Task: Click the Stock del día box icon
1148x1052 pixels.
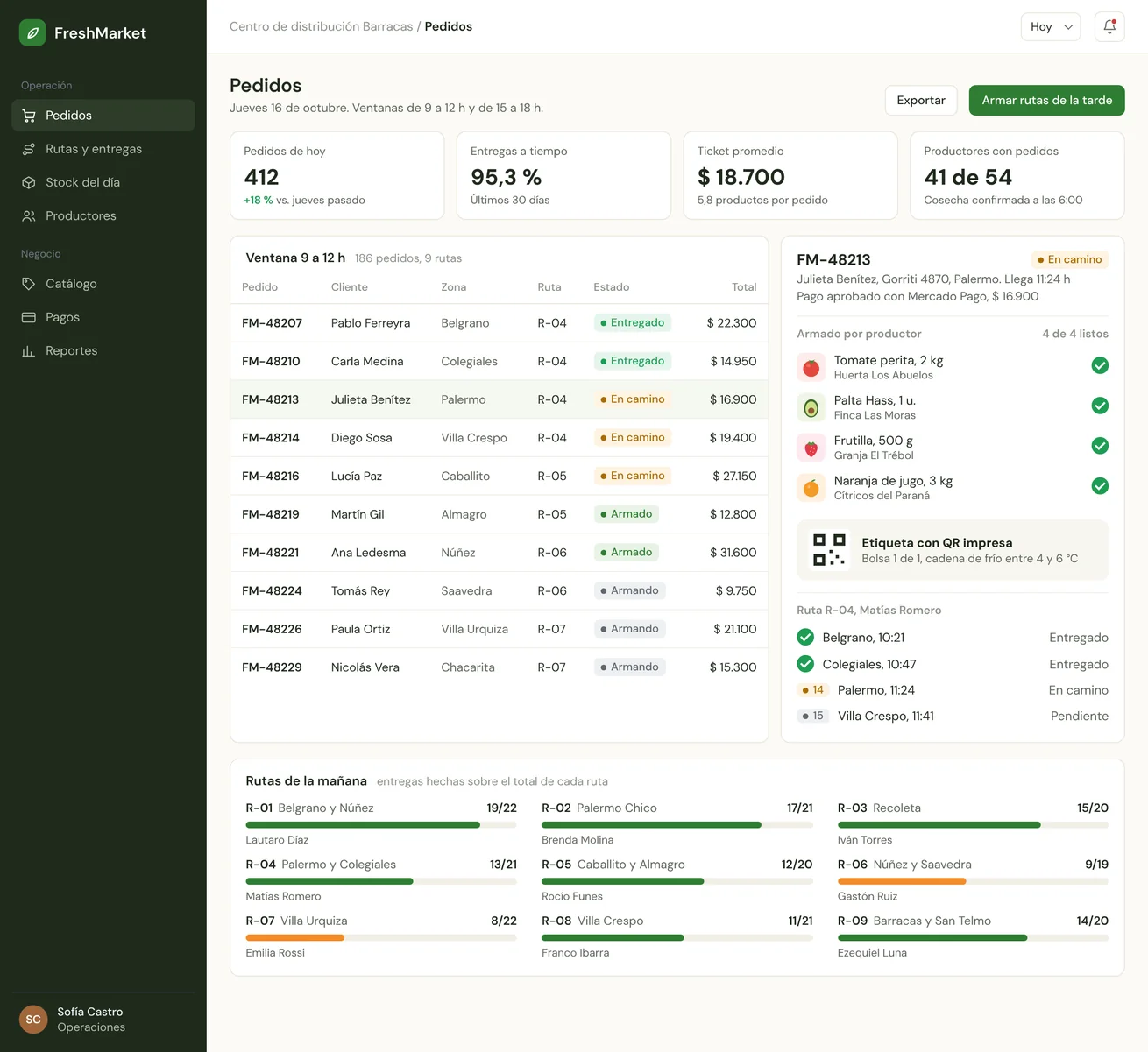Action: (x=29, y=182)
